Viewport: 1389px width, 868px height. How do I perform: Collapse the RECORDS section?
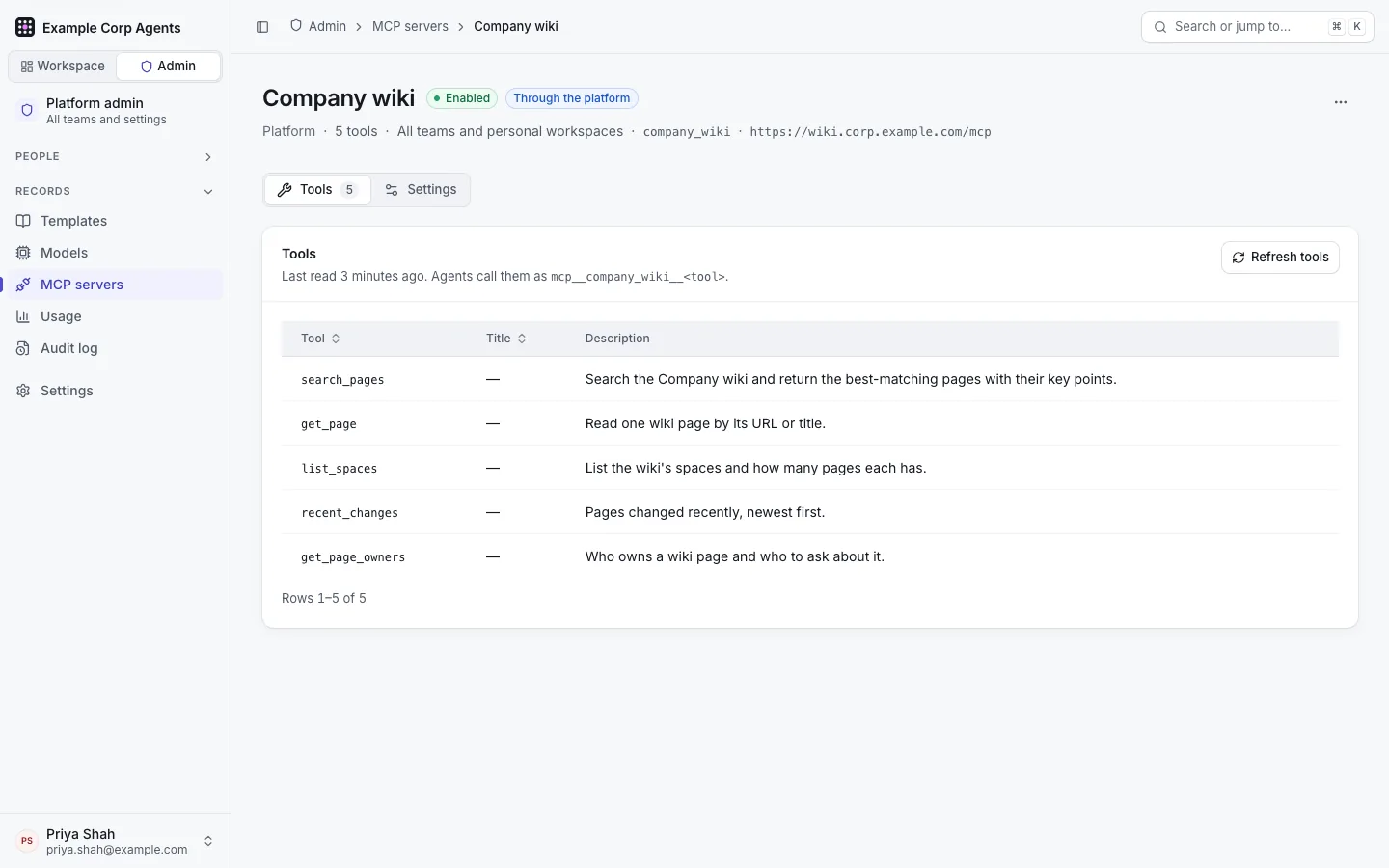coord(115,191)
